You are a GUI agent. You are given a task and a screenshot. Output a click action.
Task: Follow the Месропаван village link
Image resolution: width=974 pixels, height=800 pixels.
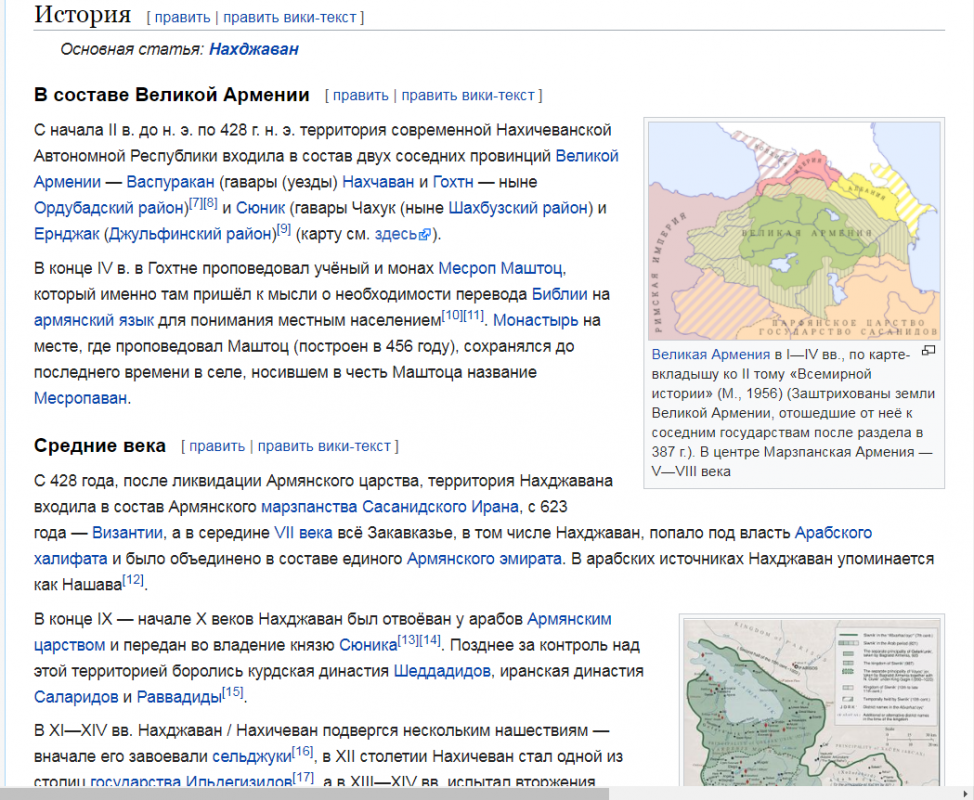[81, 398]
